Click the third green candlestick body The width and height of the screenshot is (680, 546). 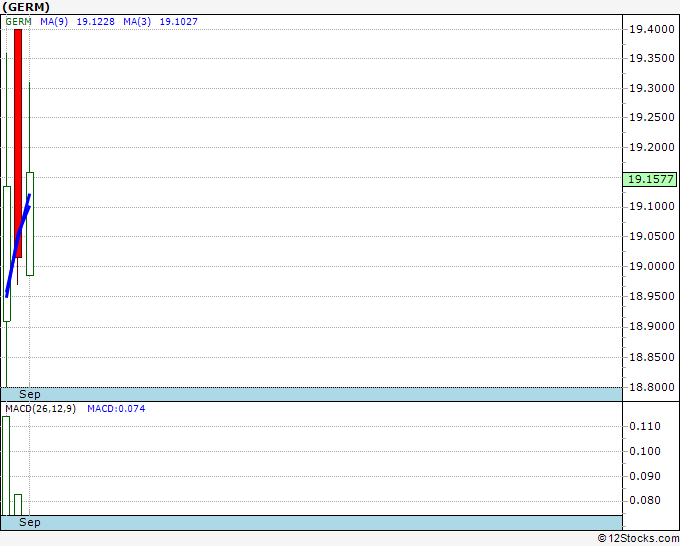click(29, 224)
